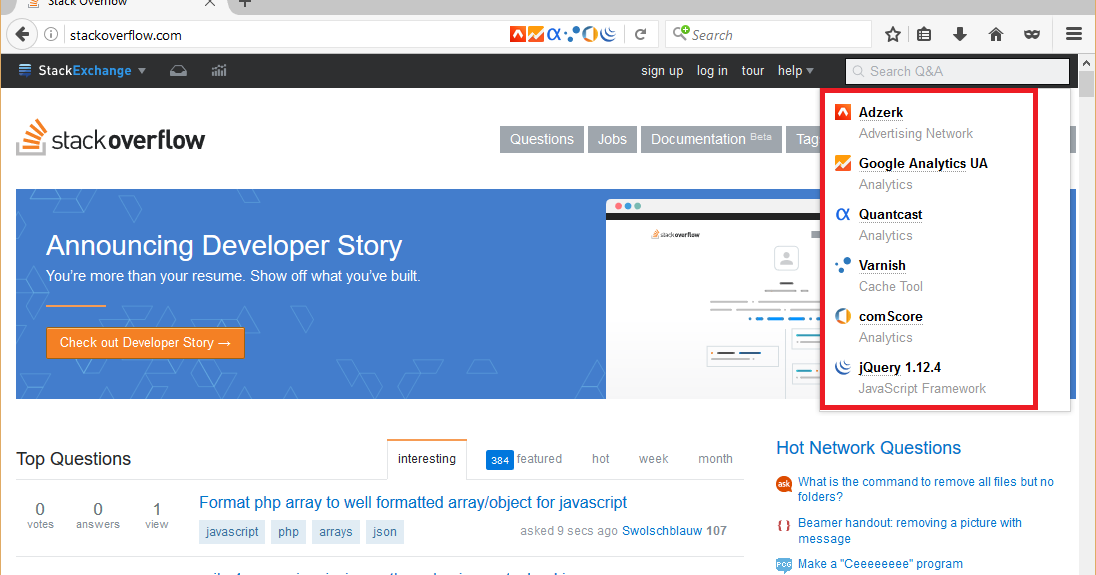Screen dimensions: 1096x575
Task: Click the Programming Puzzles PCG site icon
Action: 784,565
